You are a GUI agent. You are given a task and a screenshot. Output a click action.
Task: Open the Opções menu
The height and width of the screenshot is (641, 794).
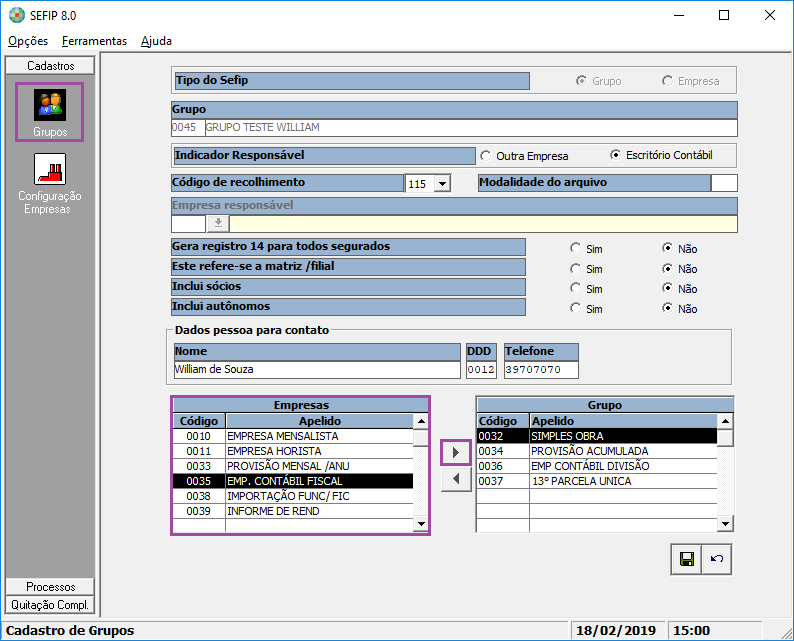28,41
